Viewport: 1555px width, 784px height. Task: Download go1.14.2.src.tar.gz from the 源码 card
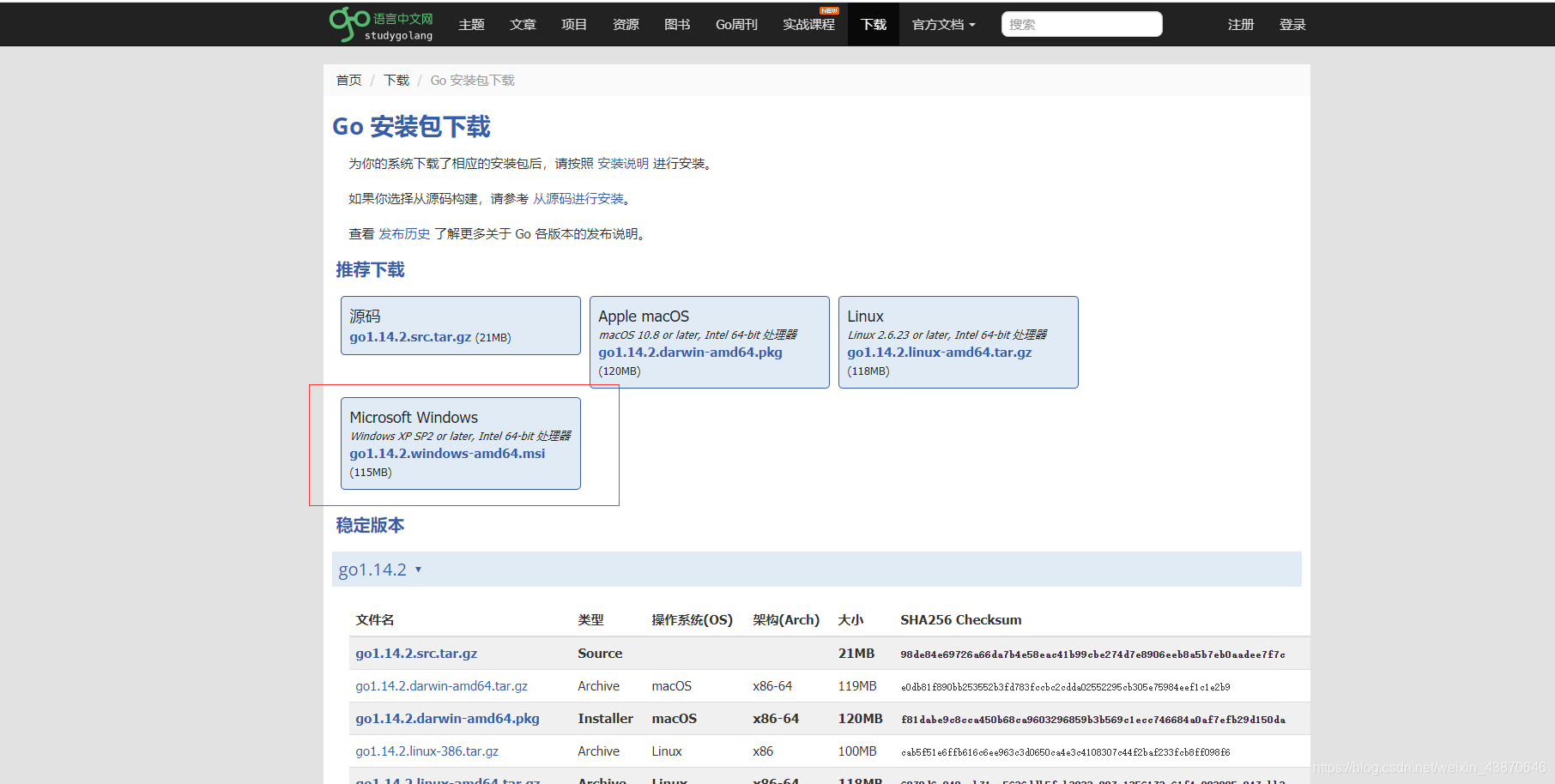410,337
